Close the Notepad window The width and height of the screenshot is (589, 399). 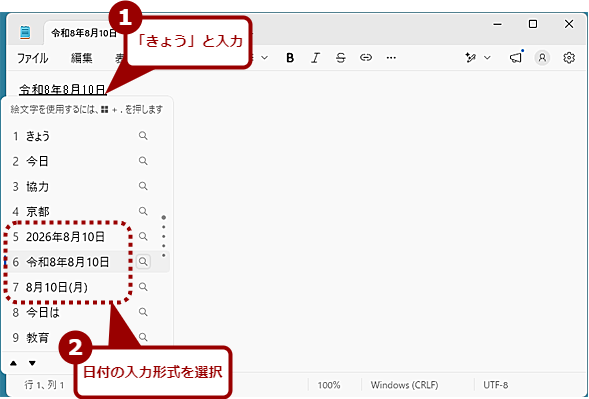pos(569,24)
